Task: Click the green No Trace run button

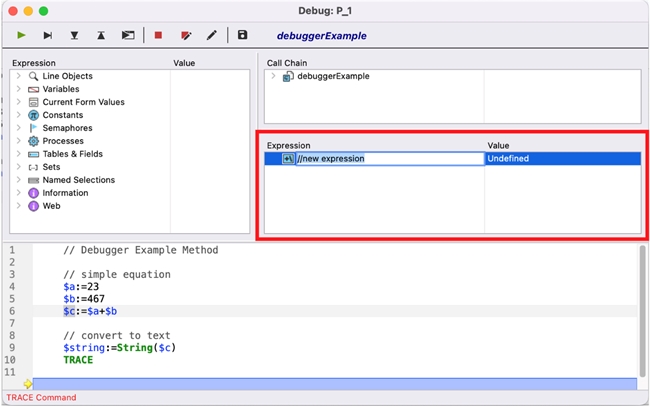Action: click(21, 35)
